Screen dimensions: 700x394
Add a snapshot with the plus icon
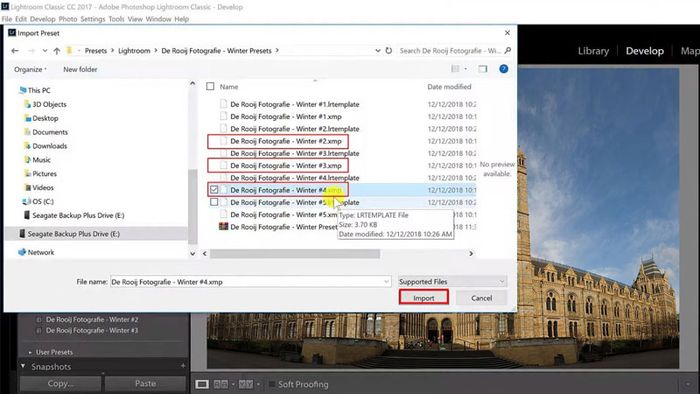coord(183,366)
